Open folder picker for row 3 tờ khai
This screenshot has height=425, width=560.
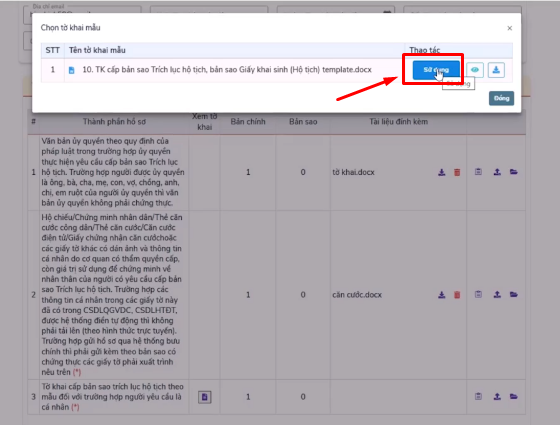[x=514, y=396]
